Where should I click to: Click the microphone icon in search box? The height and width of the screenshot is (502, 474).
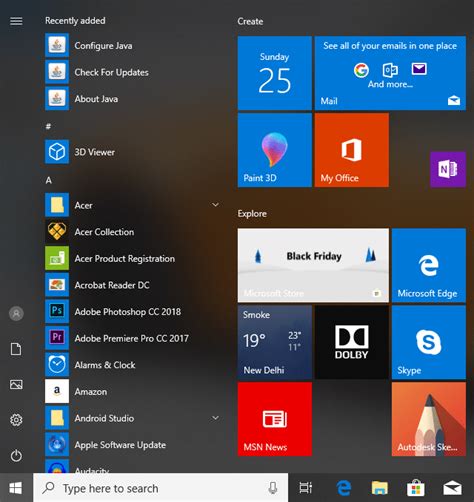(273, 488)
